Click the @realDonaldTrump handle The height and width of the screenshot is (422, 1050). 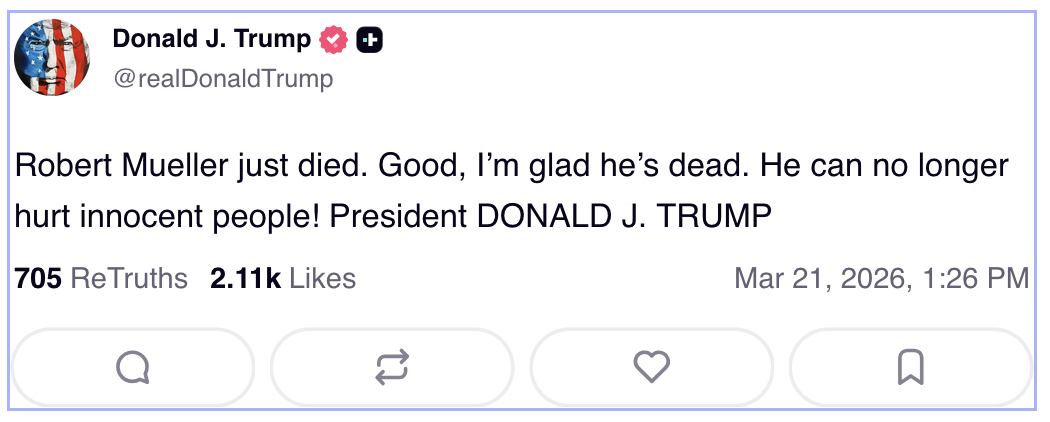pos(222,78)
